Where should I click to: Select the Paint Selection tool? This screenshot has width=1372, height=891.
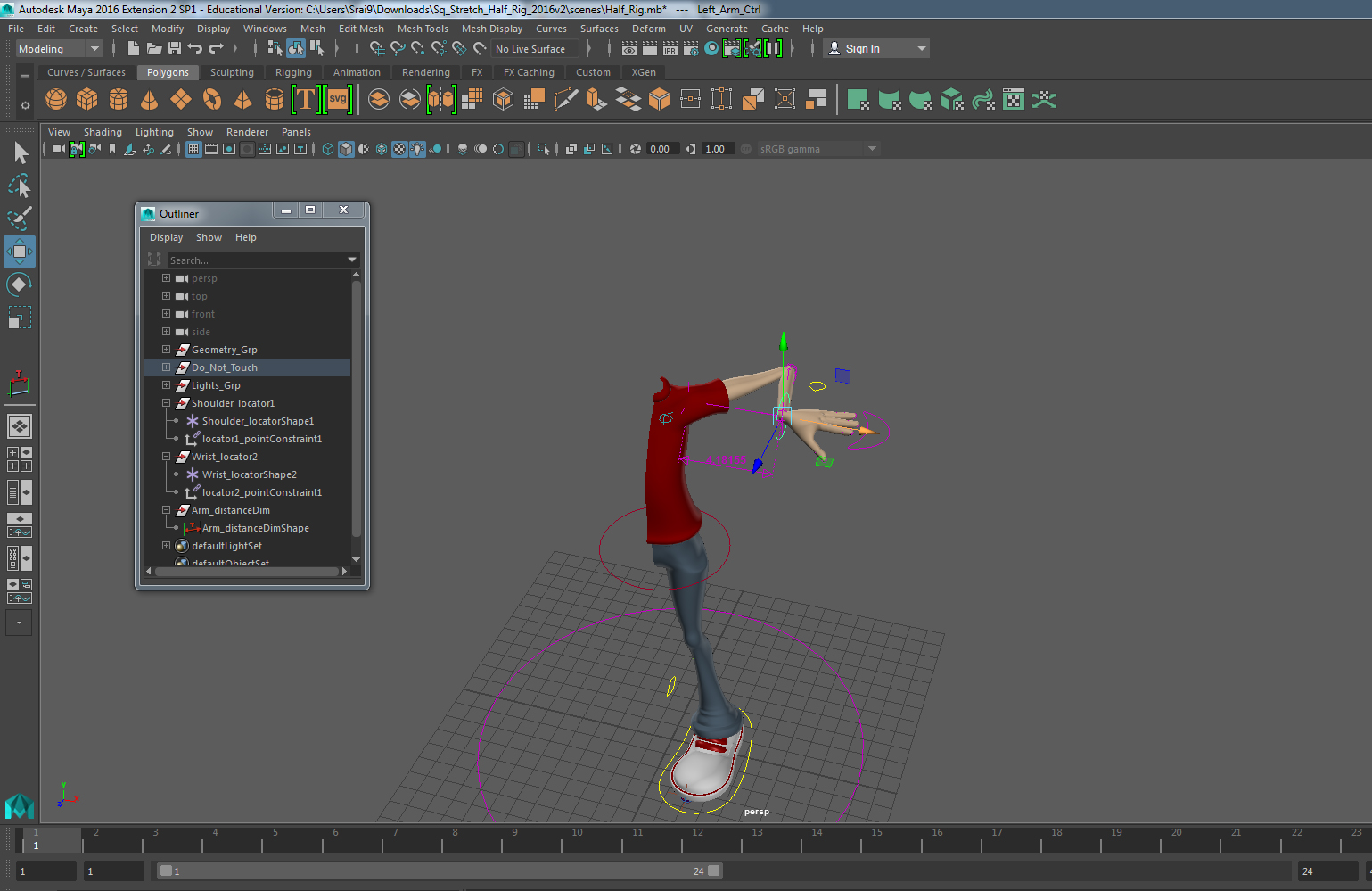point(19,219)
